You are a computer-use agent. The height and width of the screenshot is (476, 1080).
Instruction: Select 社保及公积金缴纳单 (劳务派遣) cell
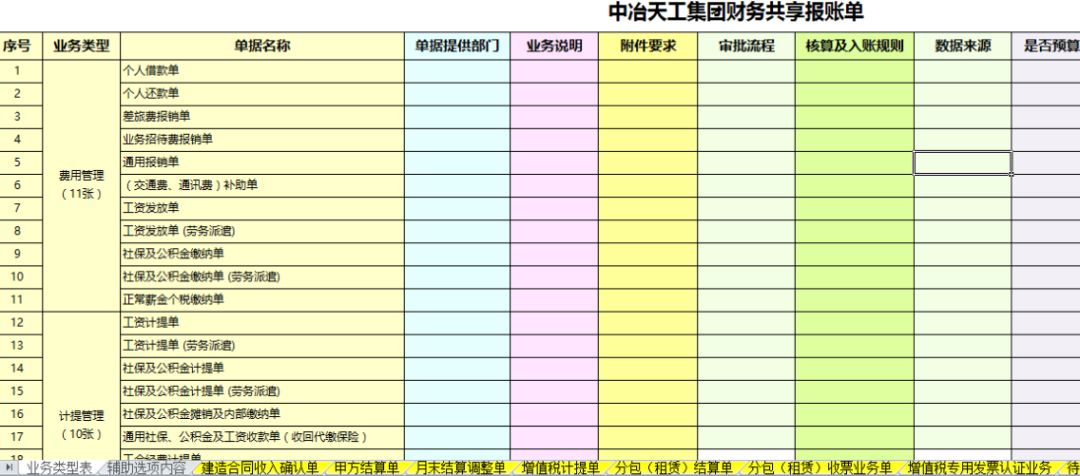point(262,277)
